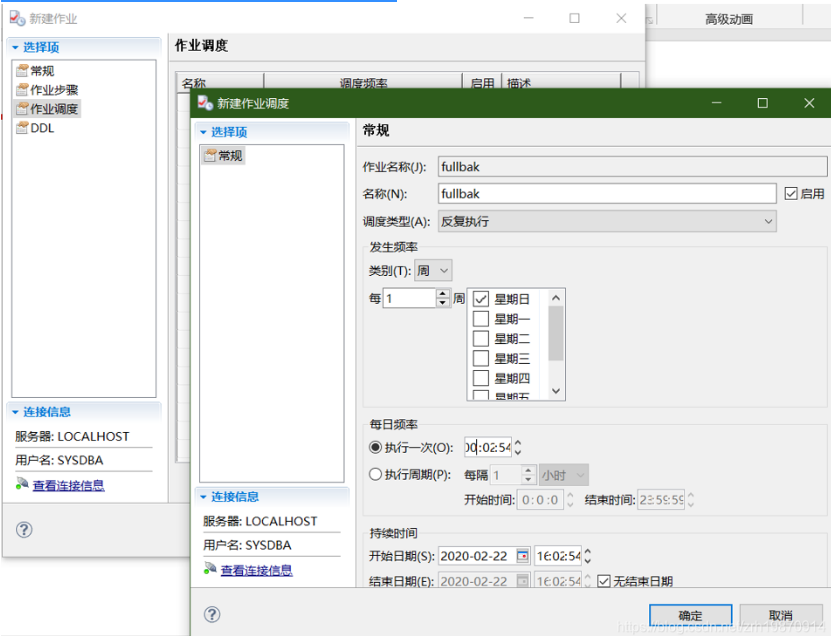
Task: Select 常规 in the 新建作业调度 options tree
Action: (223, 155)
